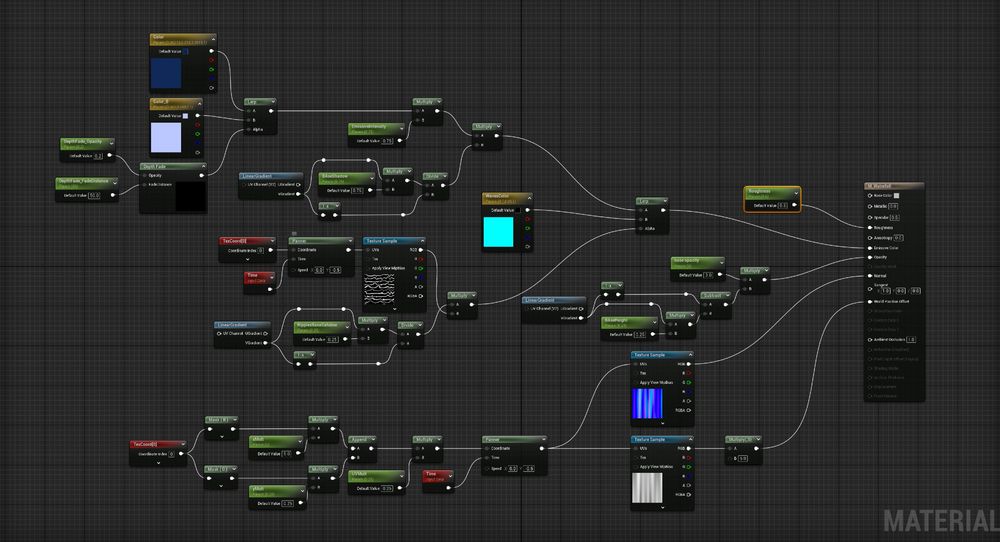This screenshot has width=1000, height=542.
Task: Click the blue-striped Texture Sample RGB output pin
Action: pyautogui.click(x=689, y=364)
